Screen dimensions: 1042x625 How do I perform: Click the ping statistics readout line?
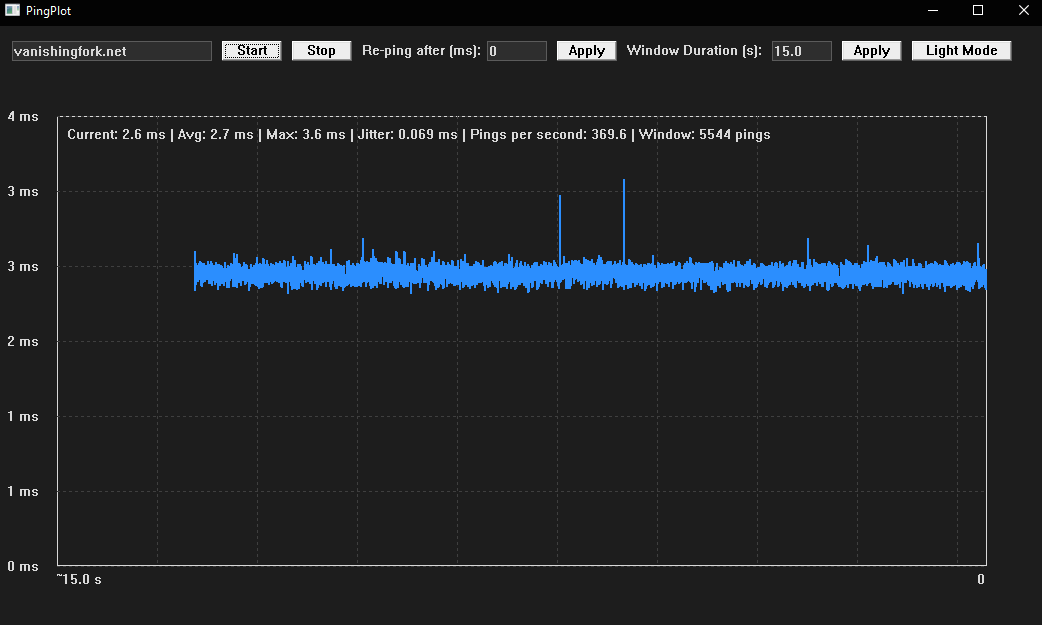click(418, 134)
